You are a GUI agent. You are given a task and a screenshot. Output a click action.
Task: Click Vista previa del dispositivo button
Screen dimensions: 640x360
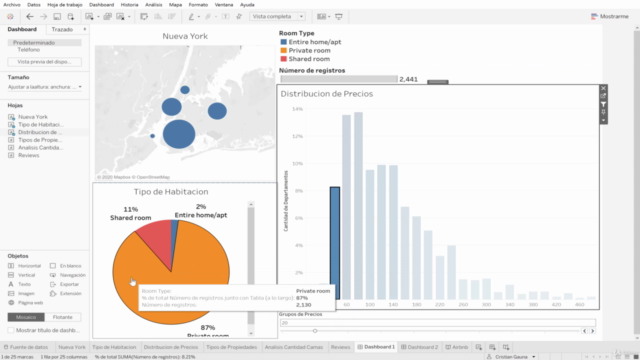[44, 62]
